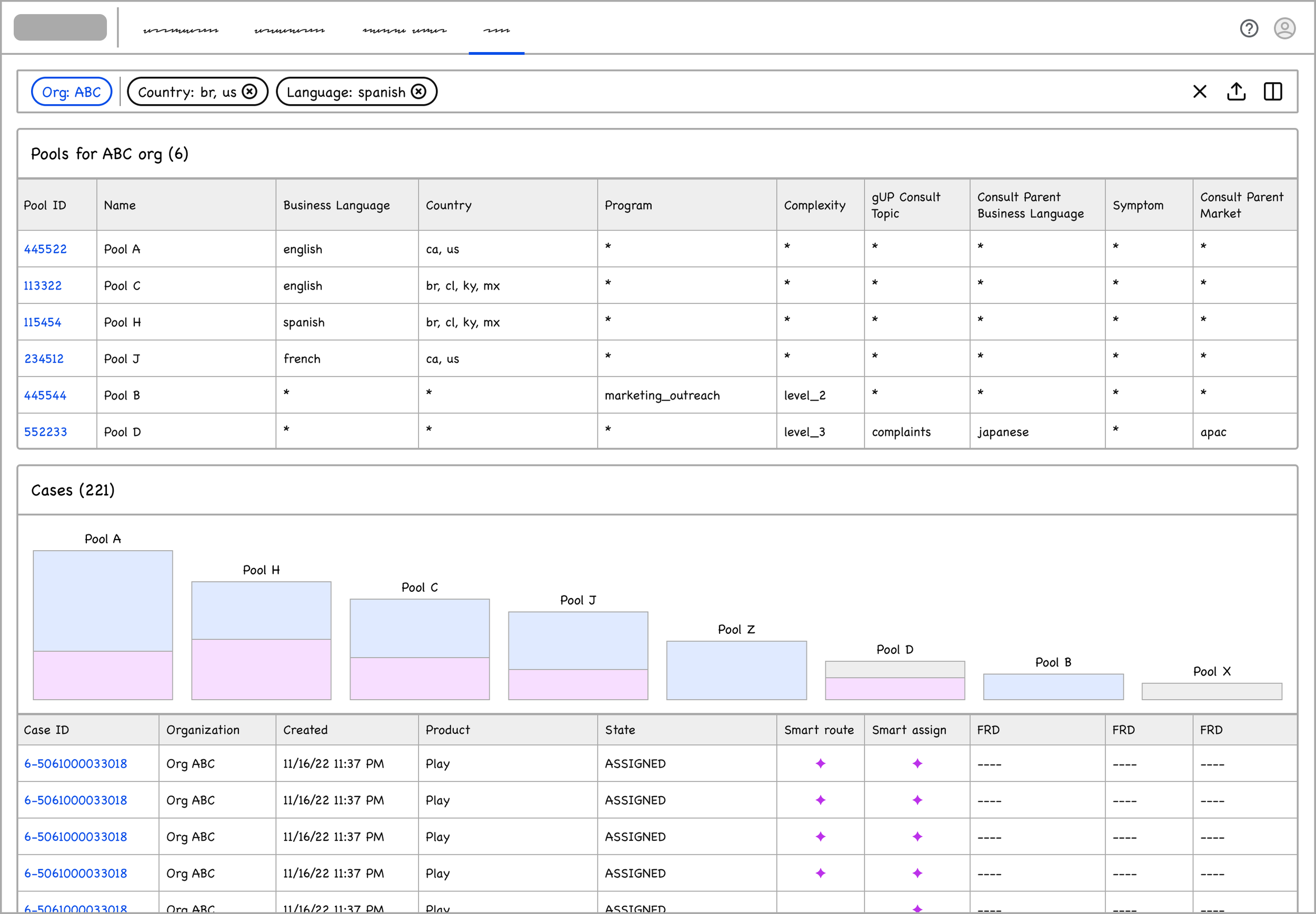Open the first case ID 6-5061000033018 link

[x=76, y=763]
